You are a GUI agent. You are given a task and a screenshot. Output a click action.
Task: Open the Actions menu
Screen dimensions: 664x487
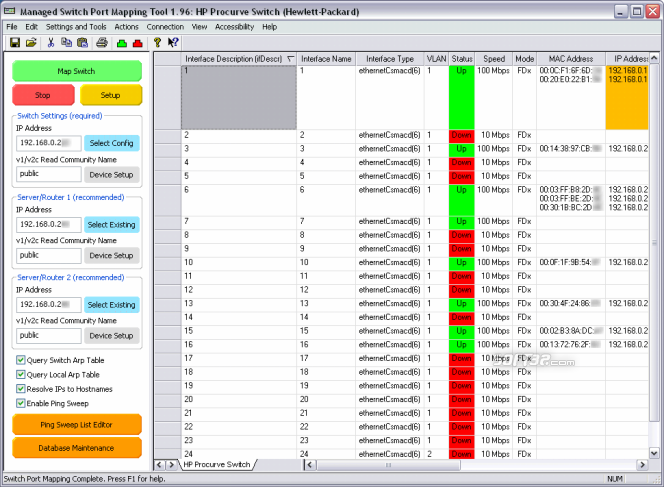[x=127, y=27]
